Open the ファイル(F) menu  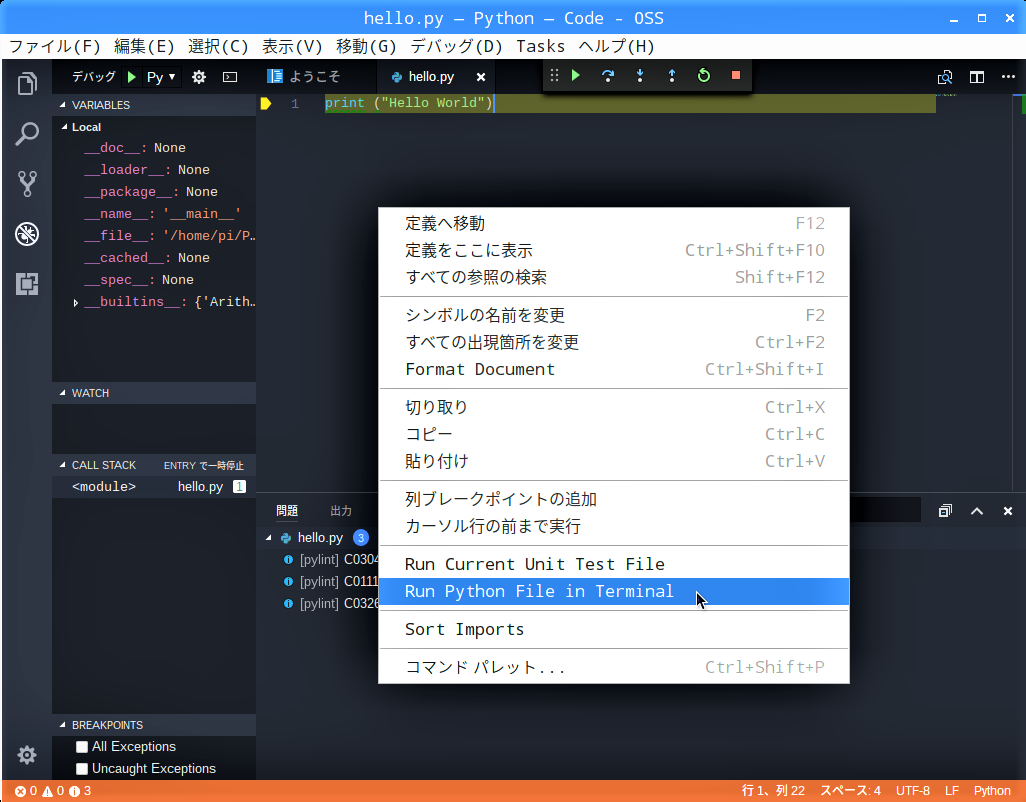54,46
